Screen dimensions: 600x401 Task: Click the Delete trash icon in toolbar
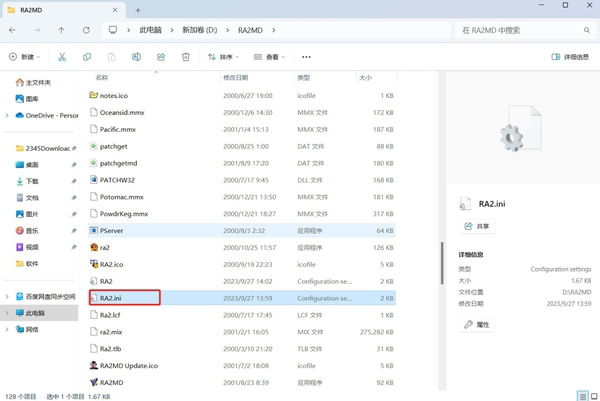point(186,57)
